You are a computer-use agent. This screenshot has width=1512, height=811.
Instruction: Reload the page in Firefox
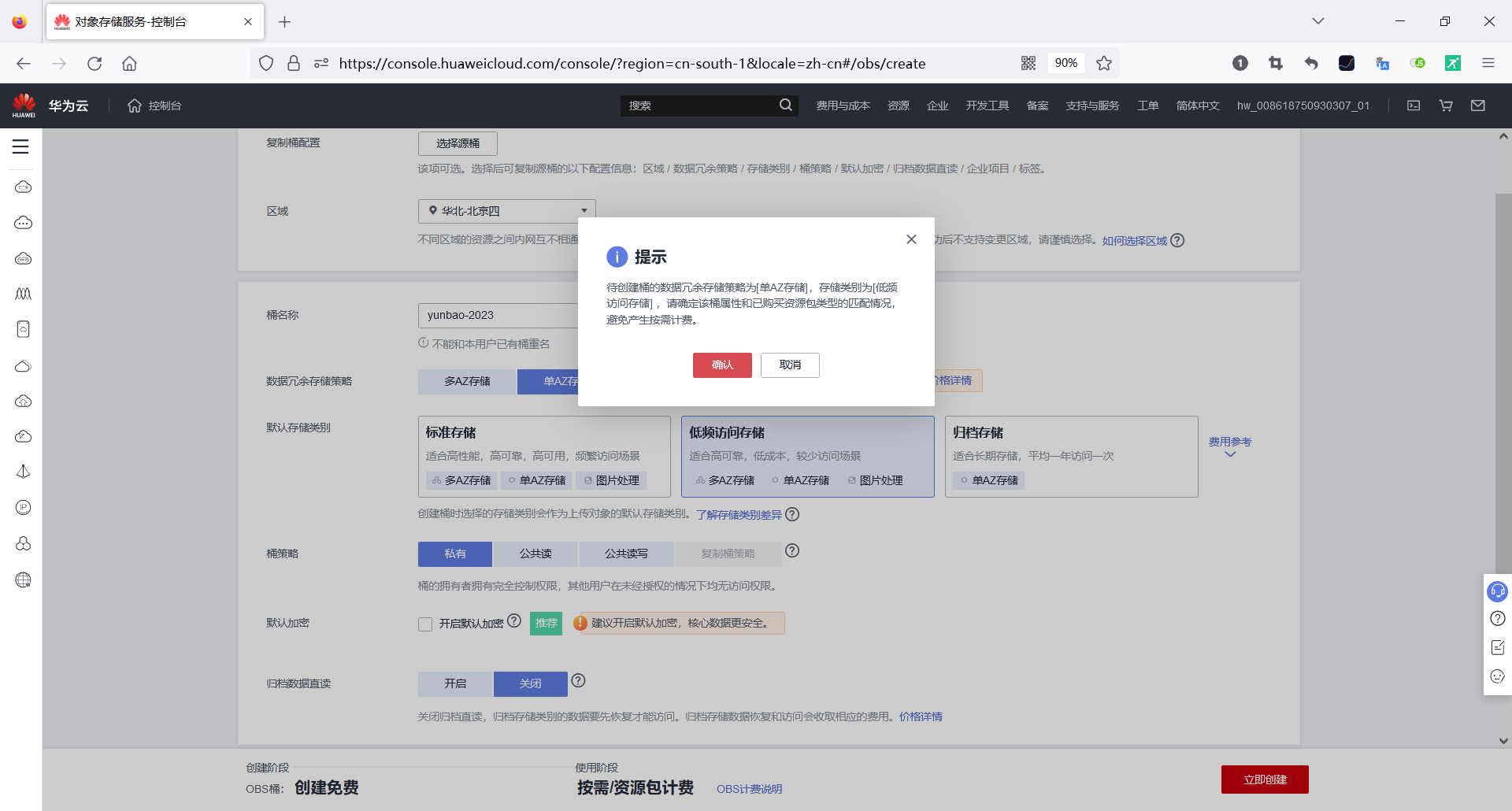(x=94, y=63)
